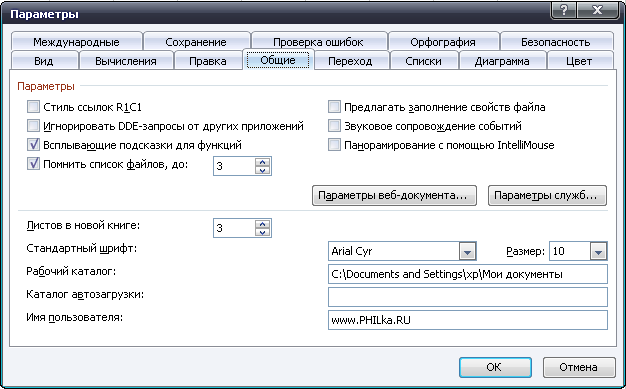Image resolution: width=626 pixels, height=389 pixels.
Task: Decrease Листов в новой книге value
Action: pos(262,232)
